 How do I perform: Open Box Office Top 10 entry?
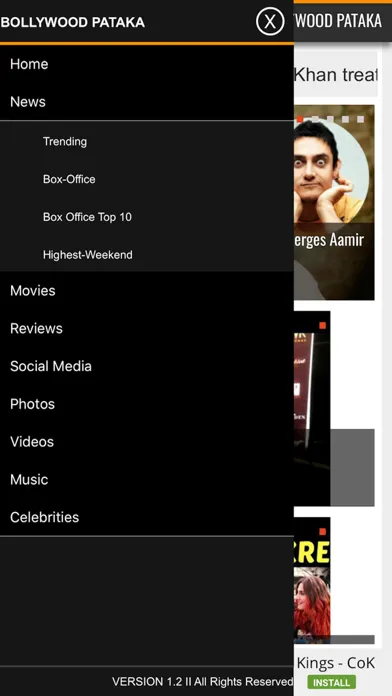pyautogui.click(x=147, y=217)
